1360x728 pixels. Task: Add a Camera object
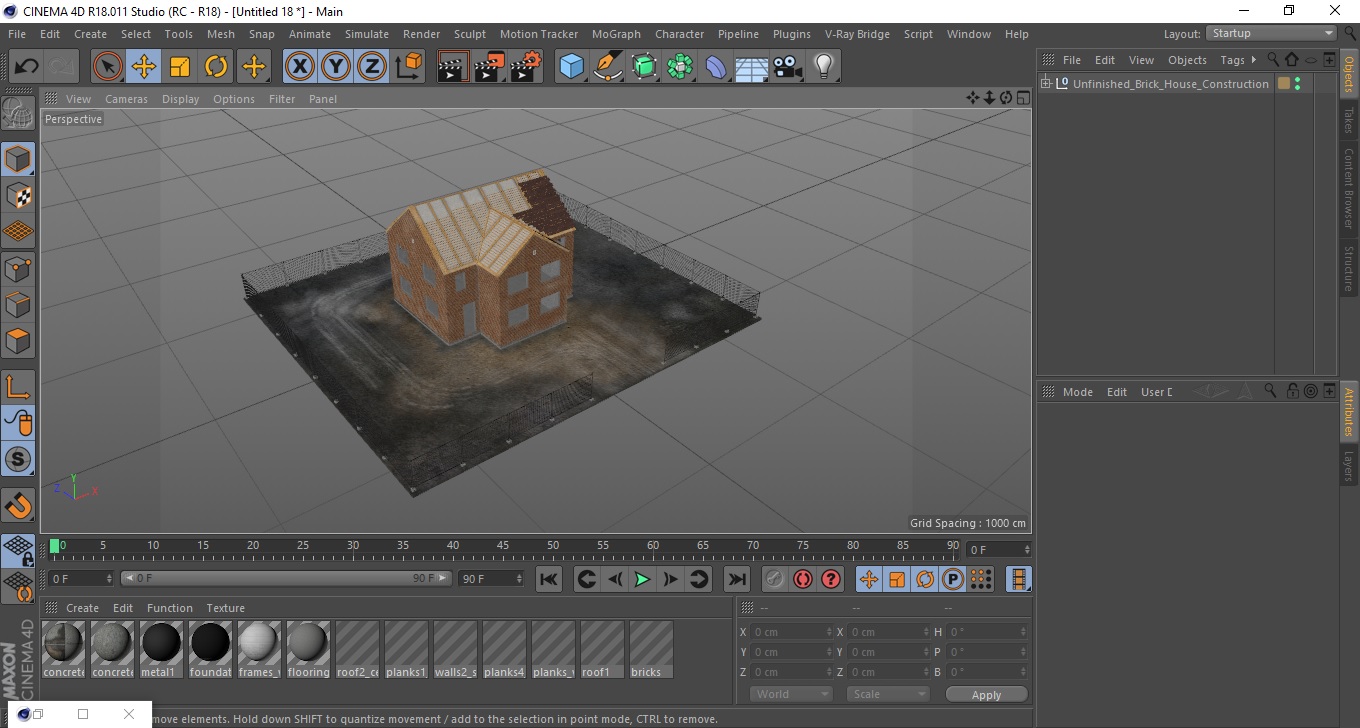(788, 67)
